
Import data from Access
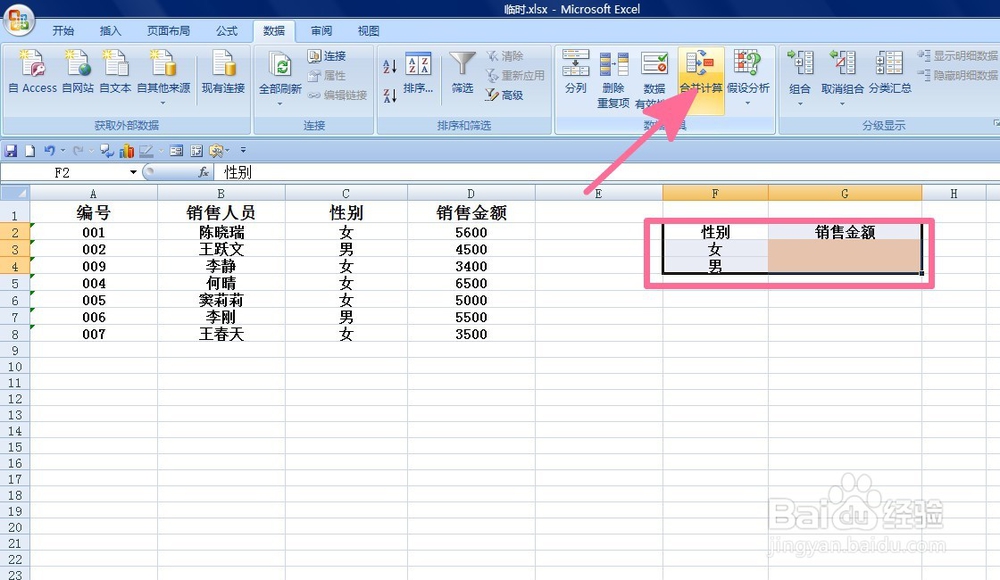tap(33, 71)
